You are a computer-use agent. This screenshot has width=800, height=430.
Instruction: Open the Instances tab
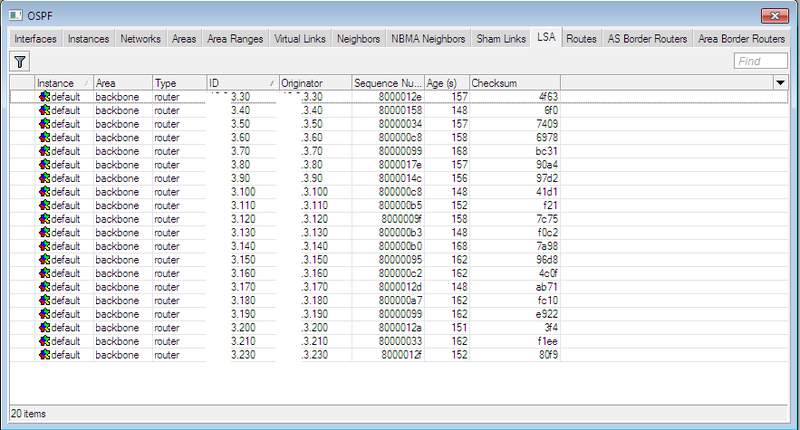(88, 39)
